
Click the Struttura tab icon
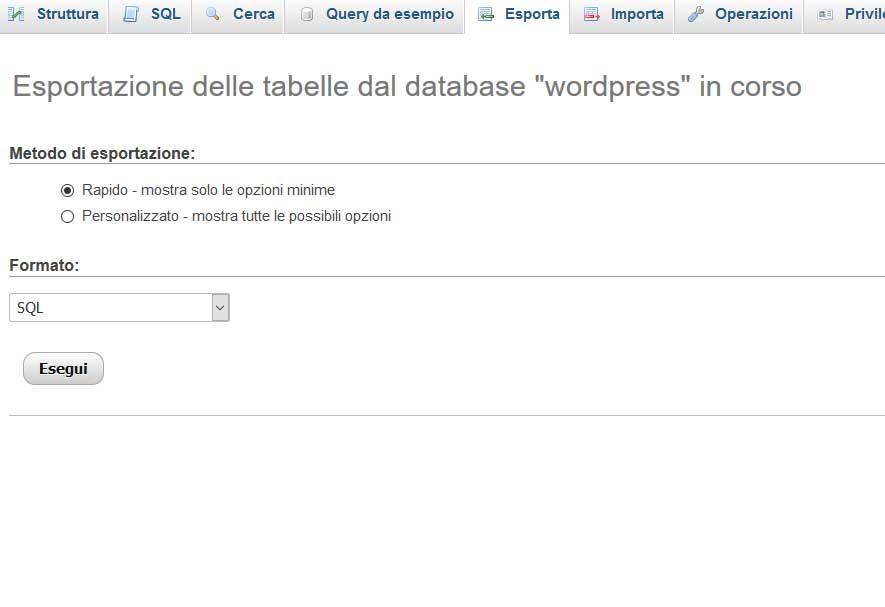tap(20, 14)
